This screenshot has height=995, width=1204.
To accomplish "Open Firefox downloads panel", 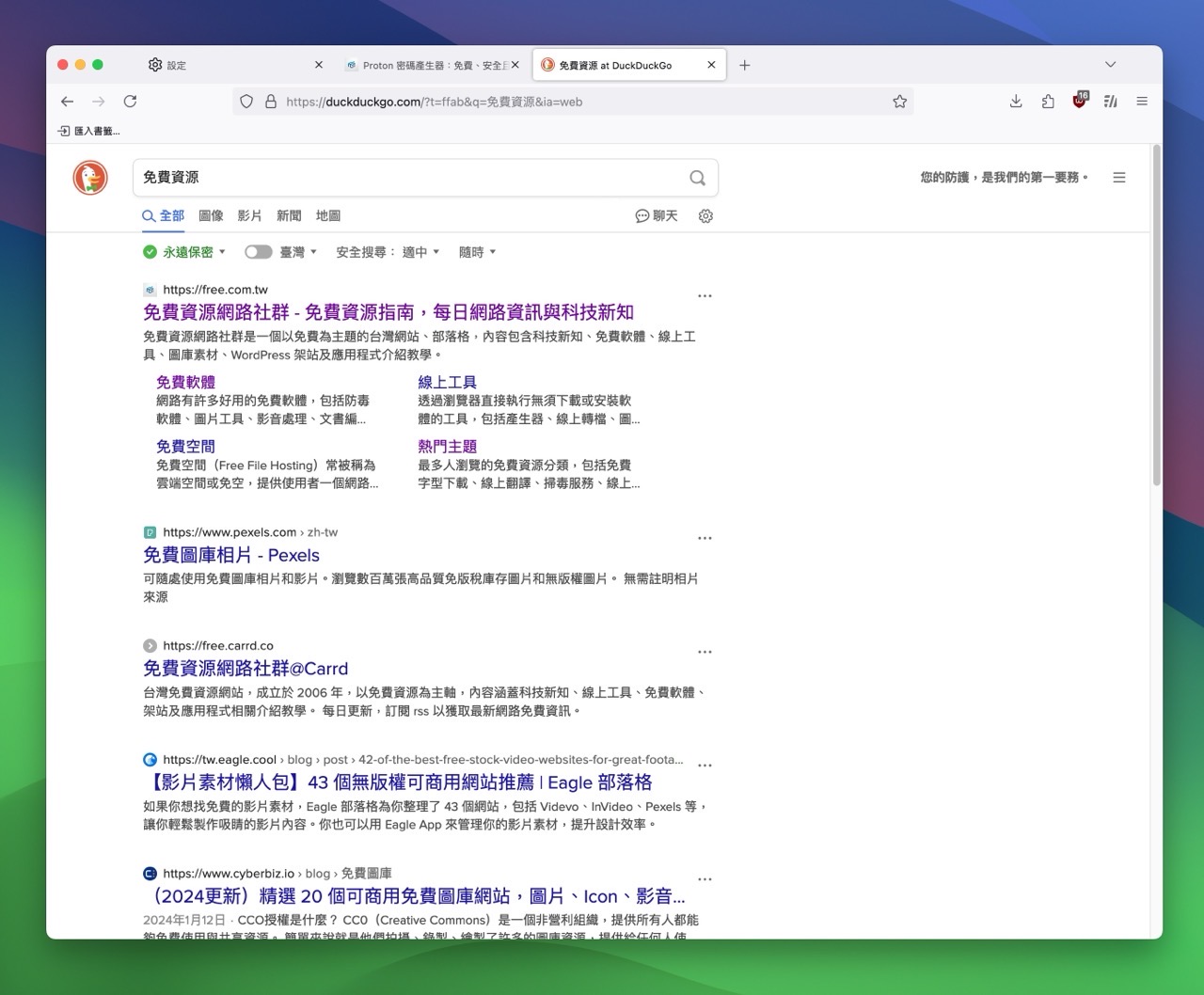I will point(1016,102).
